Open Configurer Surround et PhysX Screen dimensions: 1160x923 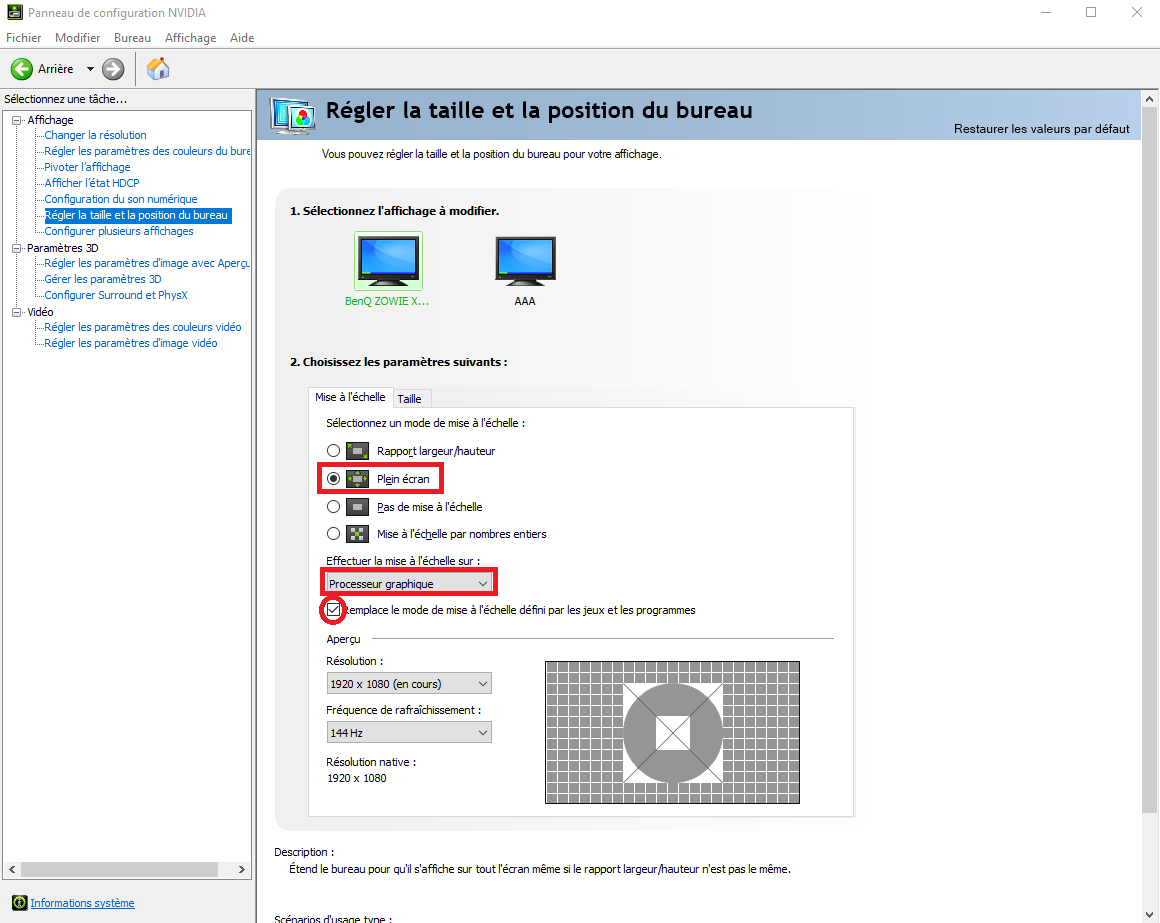(x=116, y=295)
